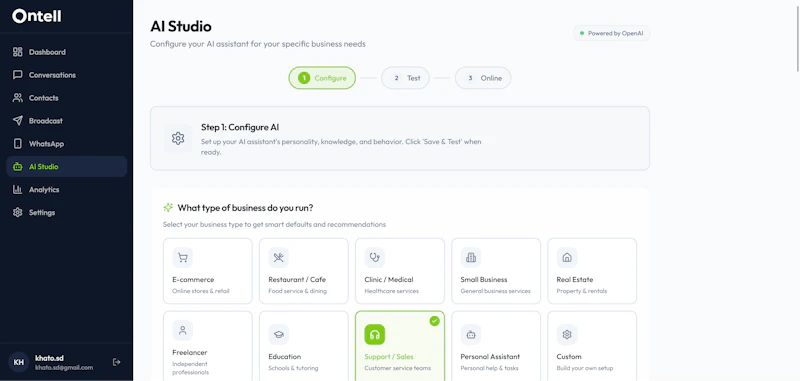Open the Conversations menu item
This screenshot has height=381, width=800.
point(66,75)
